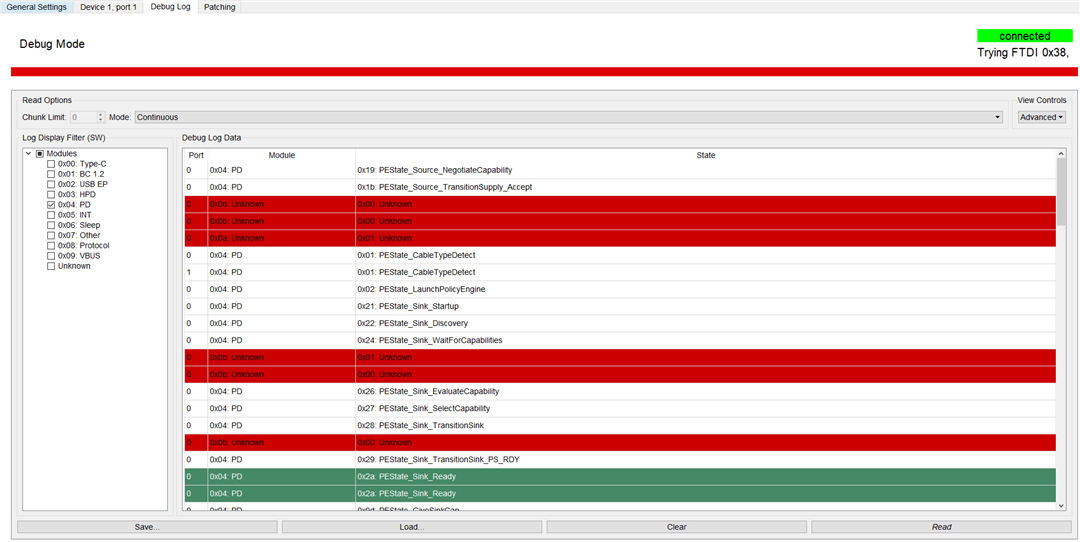Click the State column header
Viewport: 1080px width, 542px height.
(x=706, y=156)
